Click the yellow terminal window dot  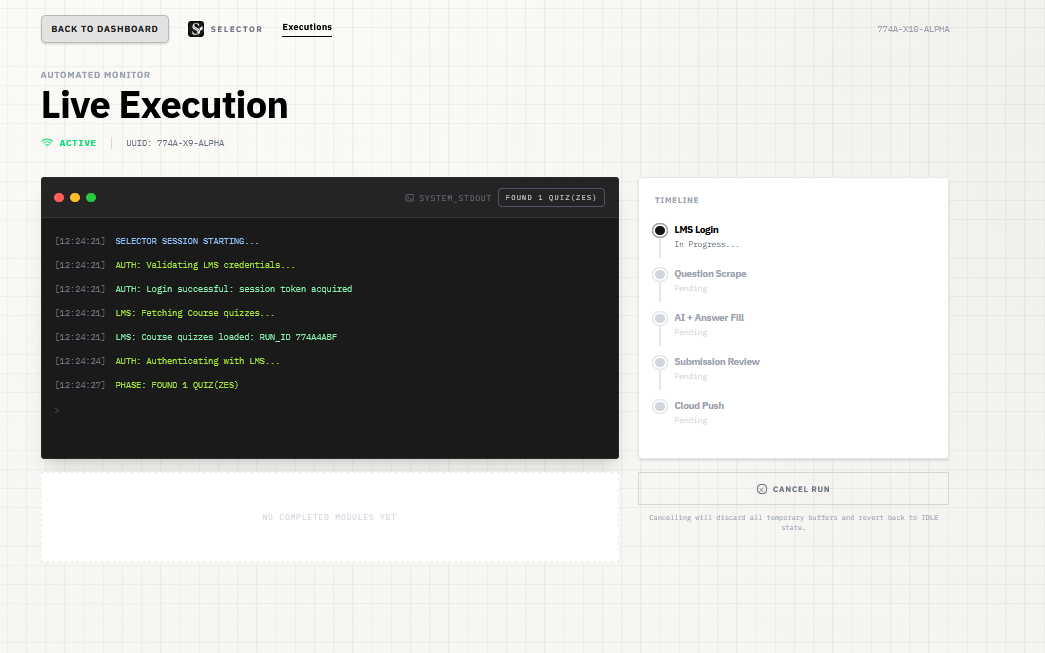pyautogui.click(x=75, y=197)
